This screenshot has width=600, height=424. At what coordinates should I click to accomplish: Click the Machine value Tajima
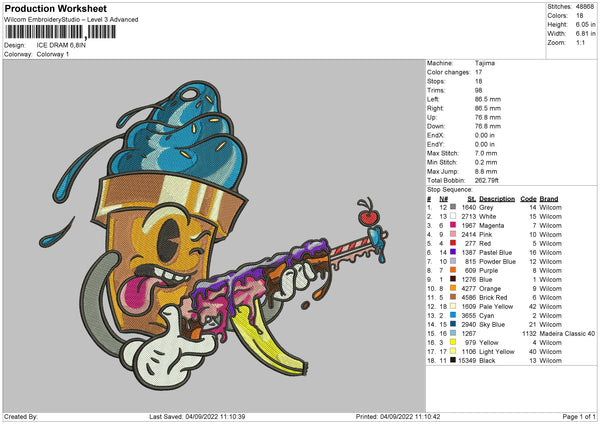click(485, 63)
